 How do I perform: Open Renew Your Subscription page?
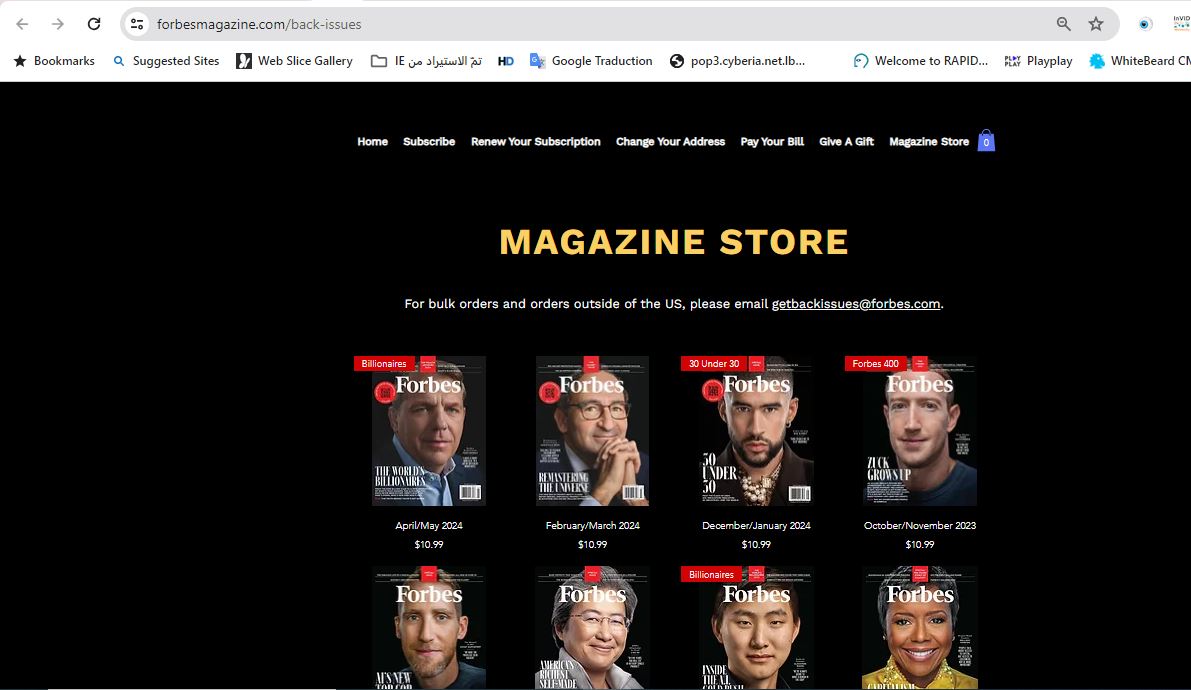[535, 142]
